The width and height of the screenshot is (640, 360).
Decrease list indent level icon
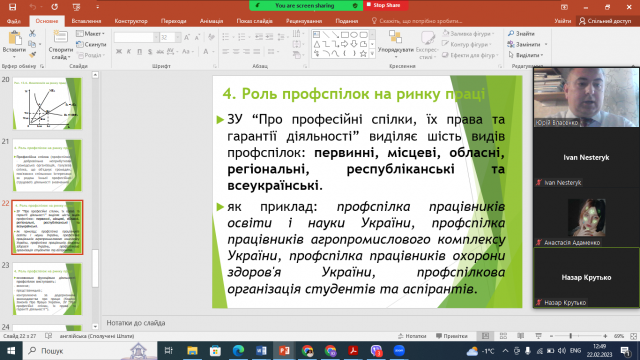tap(259, 37)
